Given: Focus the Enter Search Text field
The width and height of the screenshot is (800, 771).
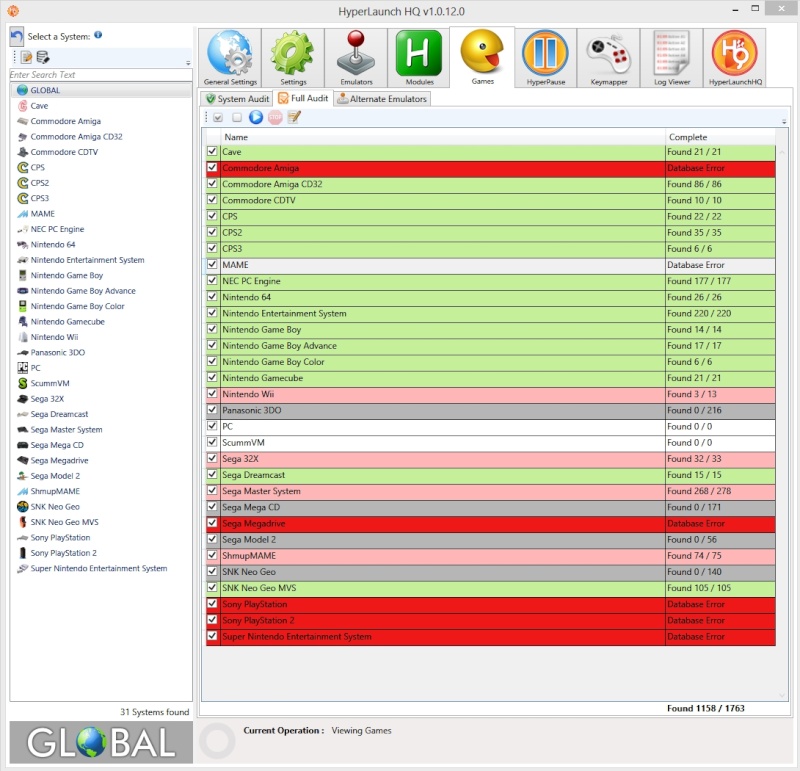Looking at the screenshot, I should point(101,75).
